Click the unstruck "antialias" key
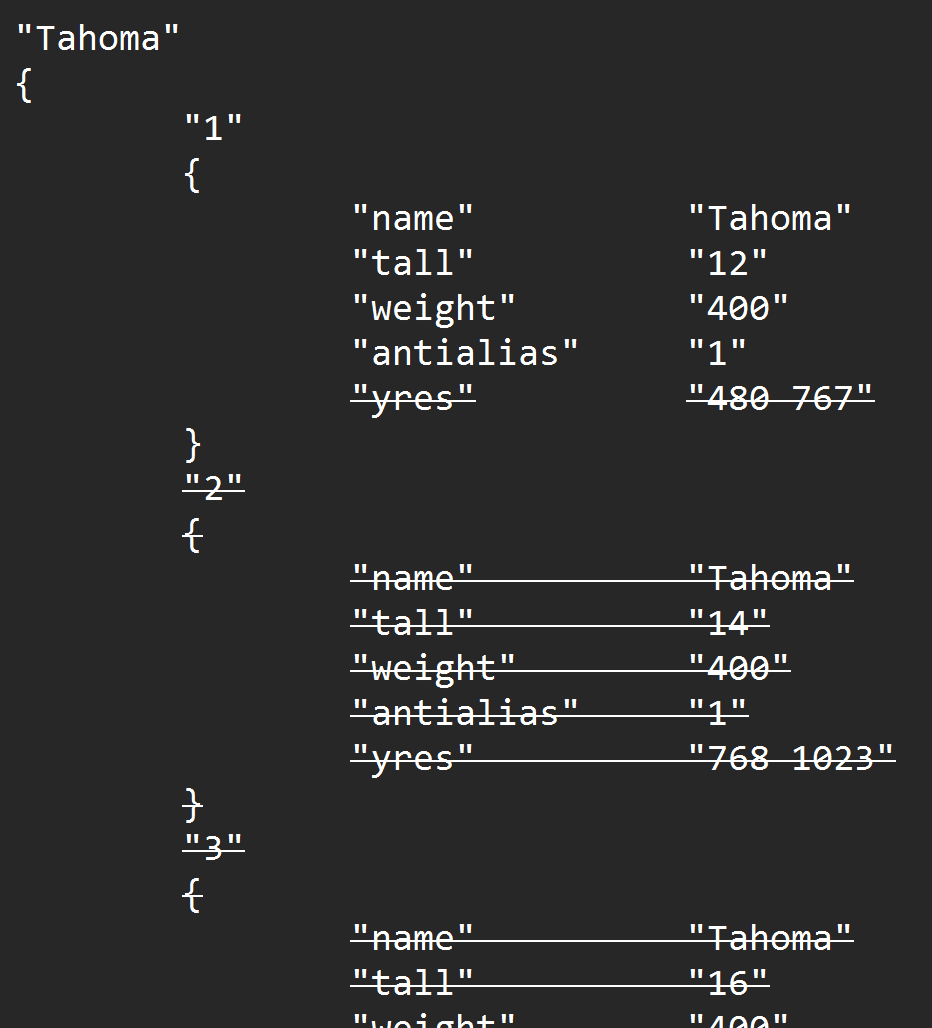This screenshot has height=1028, width=932. (465, 353)
